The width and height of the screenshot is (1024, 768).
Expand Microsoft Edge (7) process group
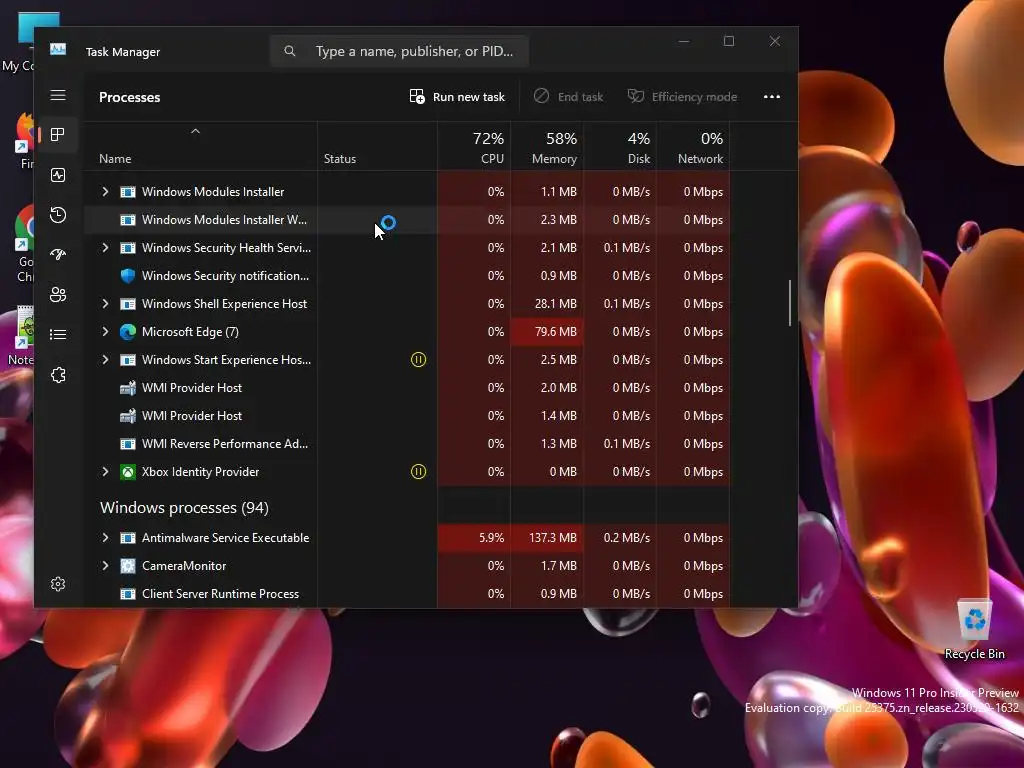coord(105,332)
